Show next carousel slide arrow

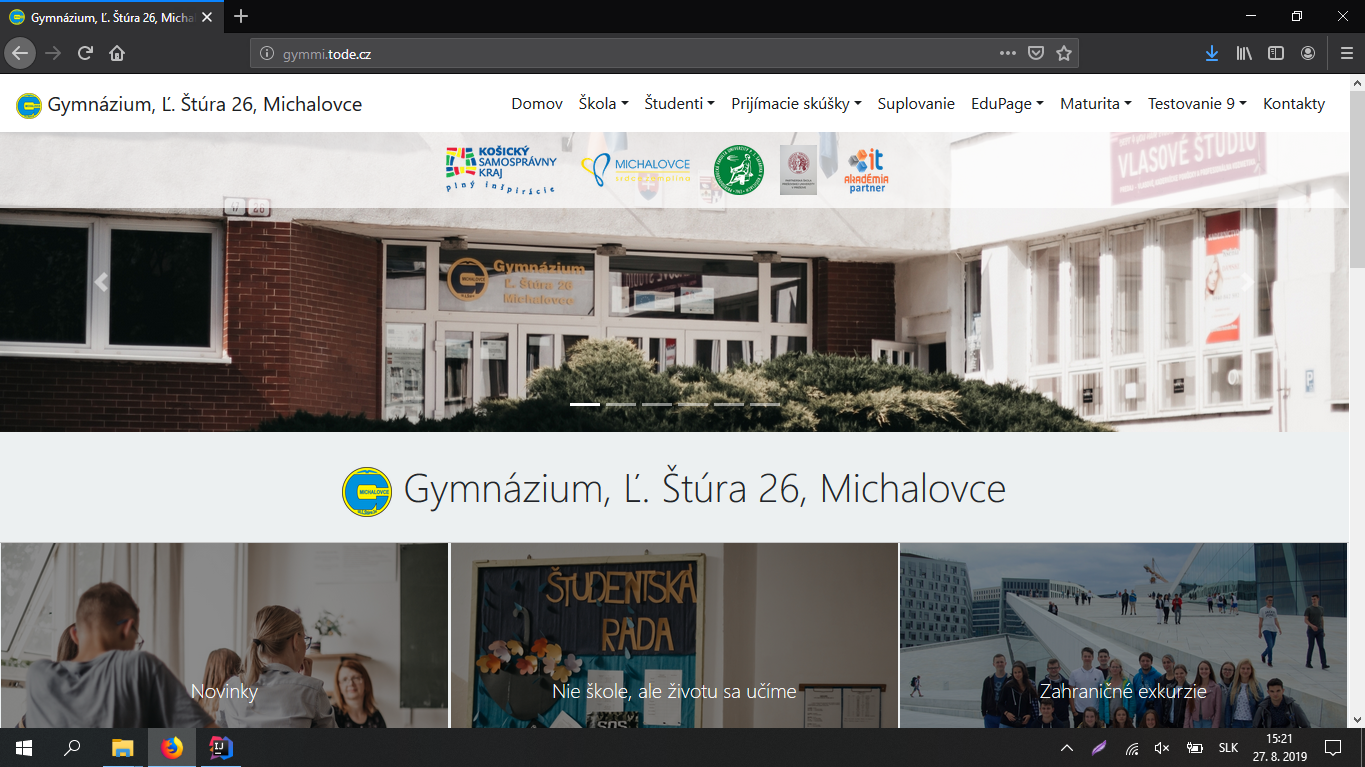pyautogui.click(x=1247, y=283)
